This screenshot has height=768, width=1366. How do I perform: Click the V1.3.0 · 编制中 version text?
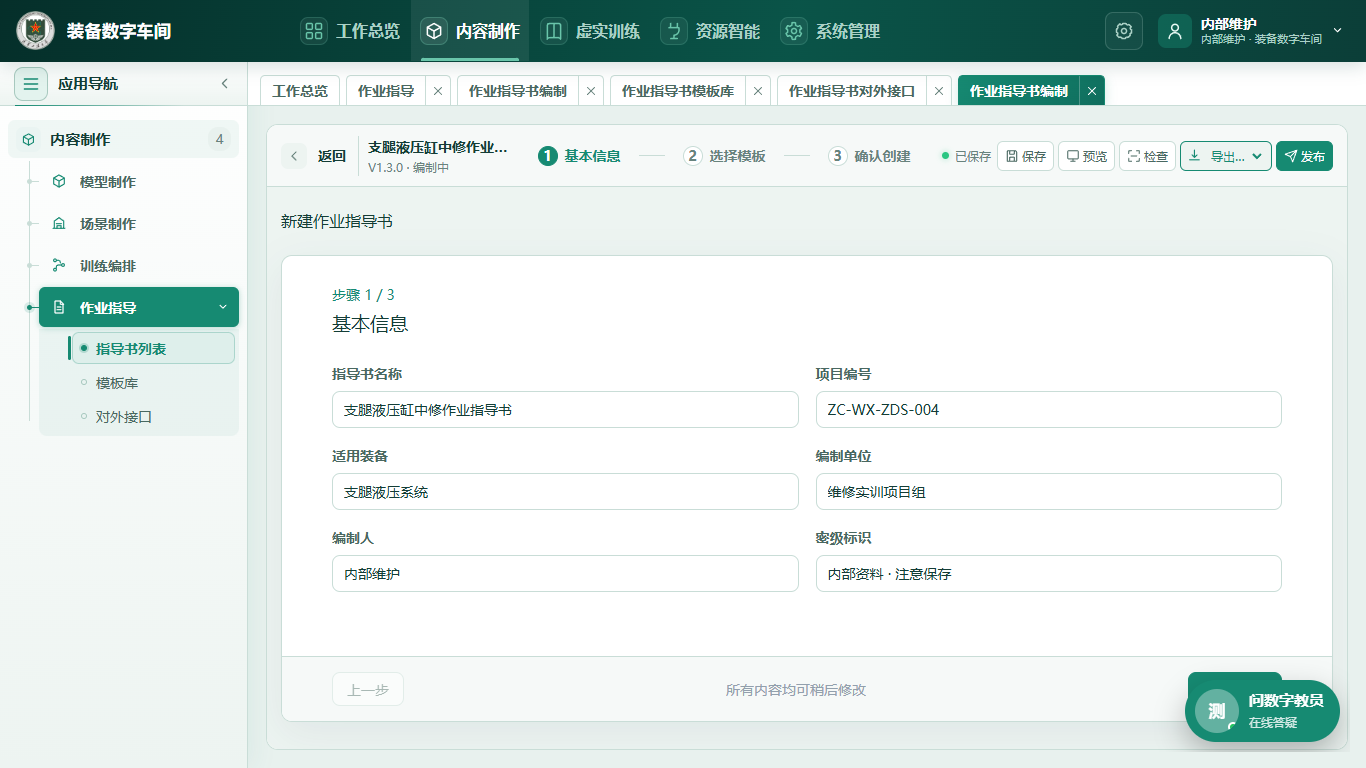pyautogui.click(x=408, y=167)
